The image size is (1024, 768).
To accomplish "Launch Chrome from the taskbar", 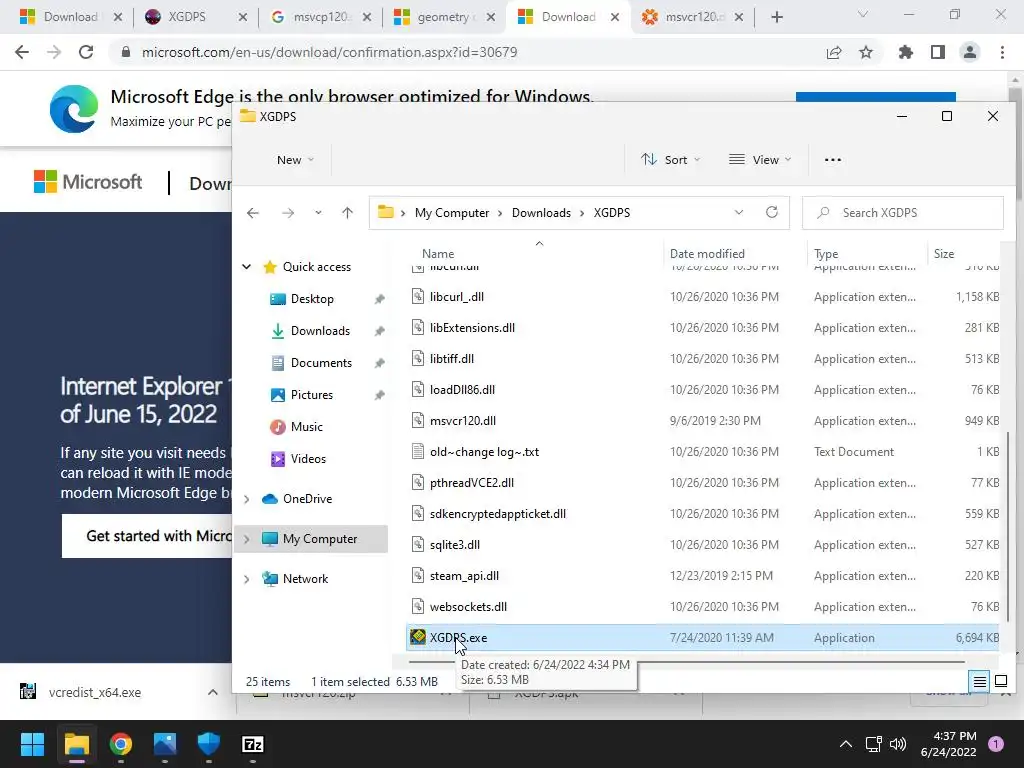I will (x=121, y=744).
